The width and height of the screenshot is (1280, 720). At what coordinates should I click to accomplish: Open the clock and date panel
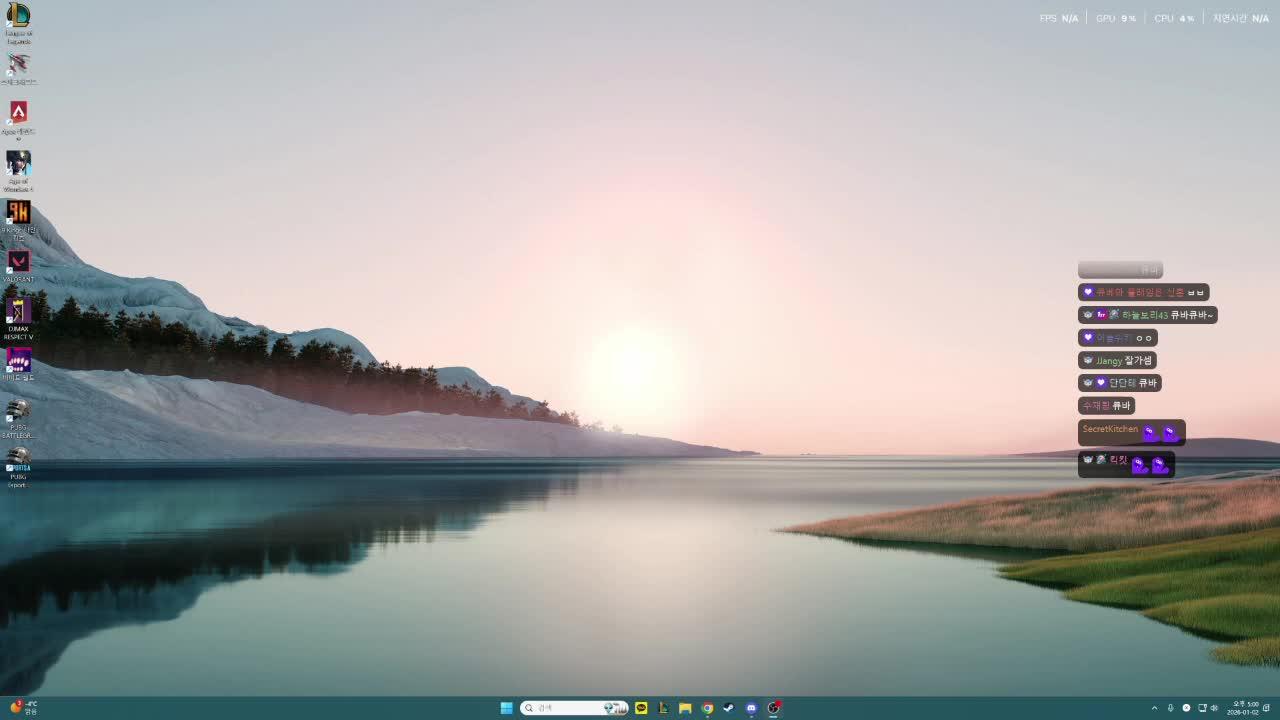[1245, 708]
